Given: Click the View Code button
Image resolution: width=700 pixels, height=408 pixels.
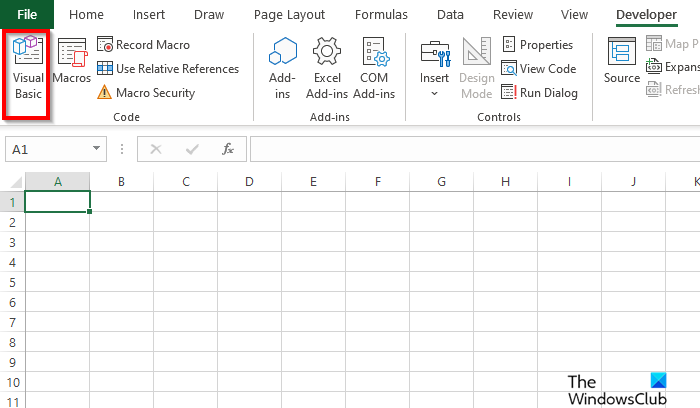Looking at the screenshot, I should click(538, 69).
